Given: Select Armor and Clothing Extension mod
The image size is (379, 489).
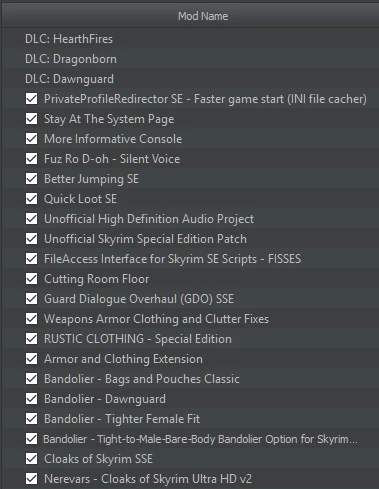Looking at the screenshot, I should click(123, 359).
